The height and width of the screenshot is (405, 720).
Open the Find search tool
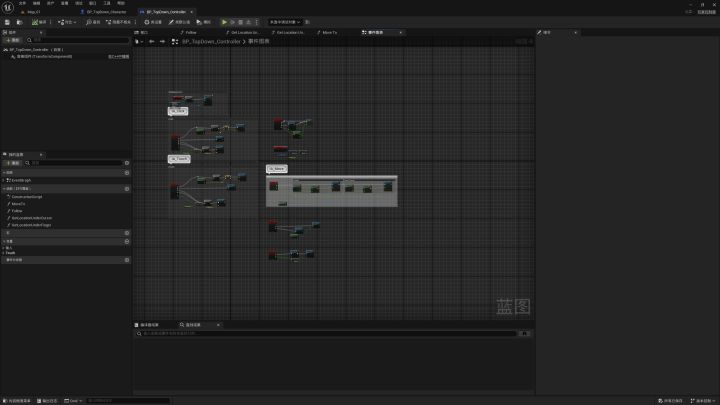point(93,22)
